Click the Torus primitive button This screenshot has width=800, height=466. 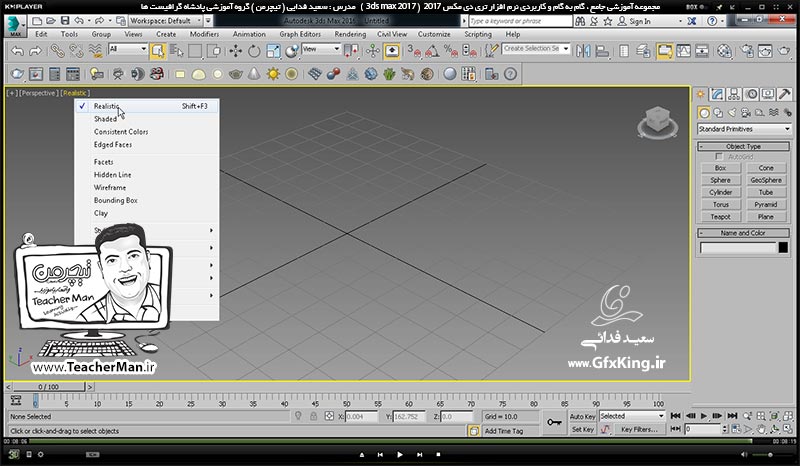[x=720, y=205]
